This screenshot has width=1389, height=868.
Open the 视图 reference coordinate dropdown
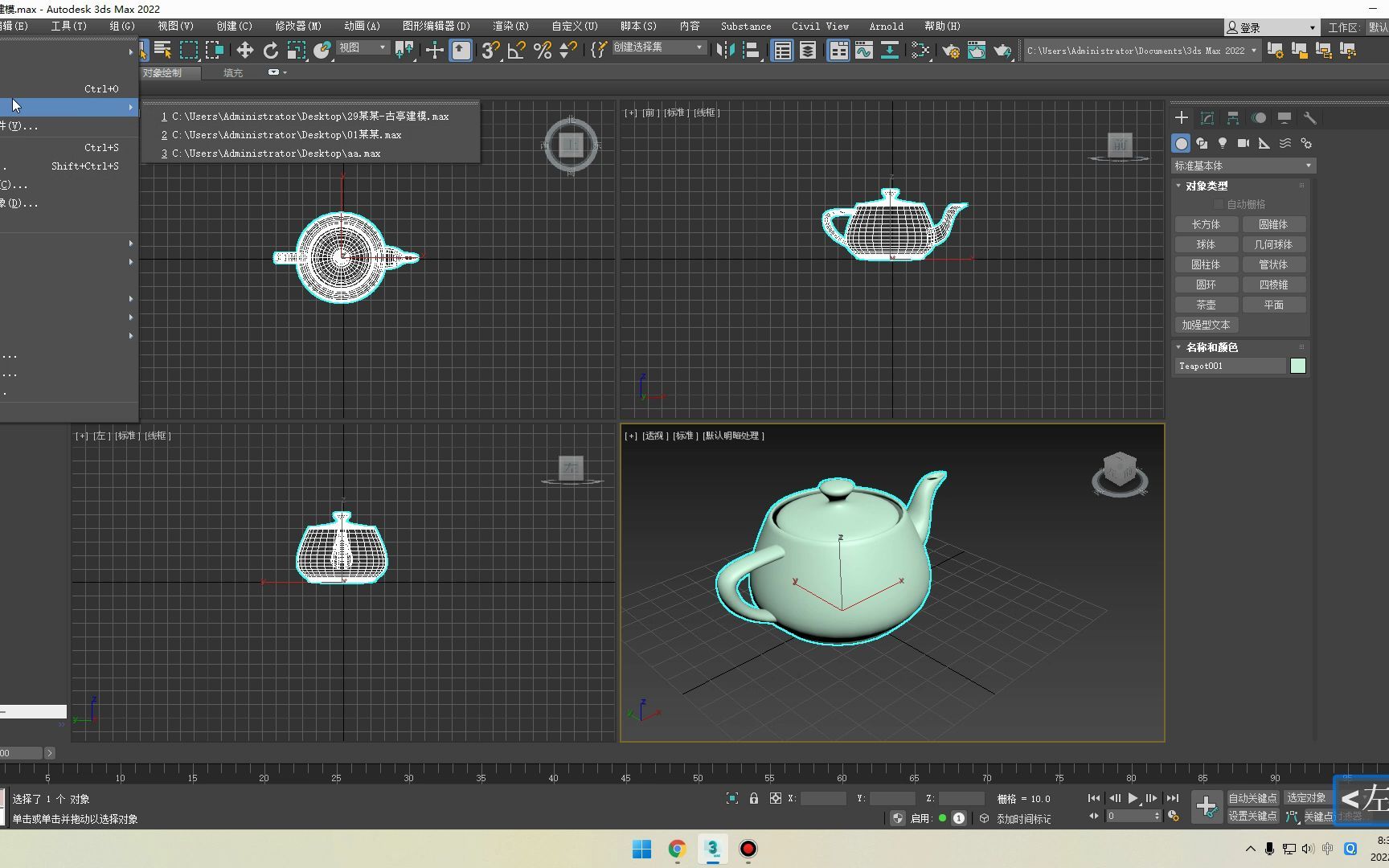click(363, 47)
